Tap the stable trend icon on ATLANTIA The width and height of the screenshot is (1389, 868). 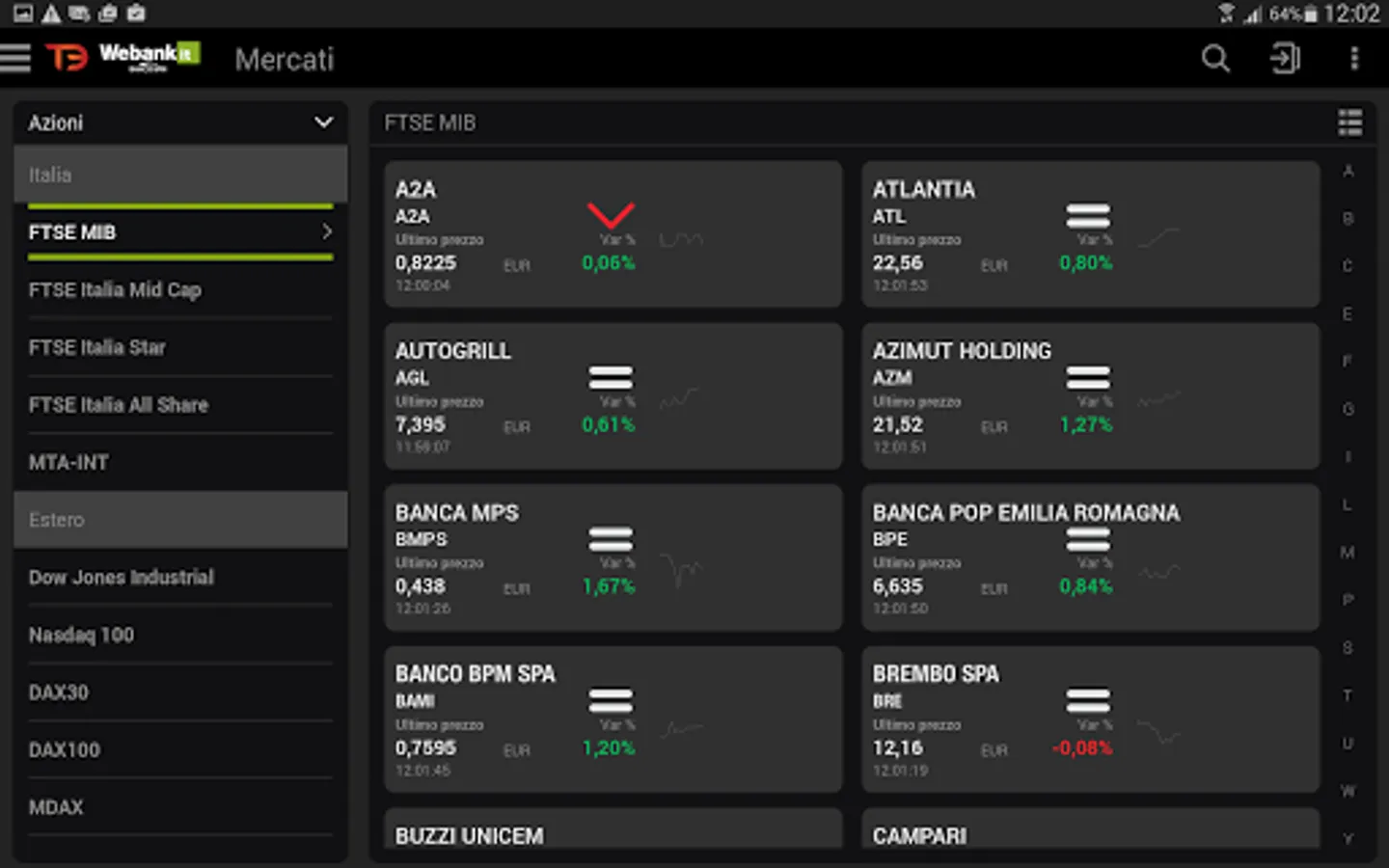tap(1088, 216)
